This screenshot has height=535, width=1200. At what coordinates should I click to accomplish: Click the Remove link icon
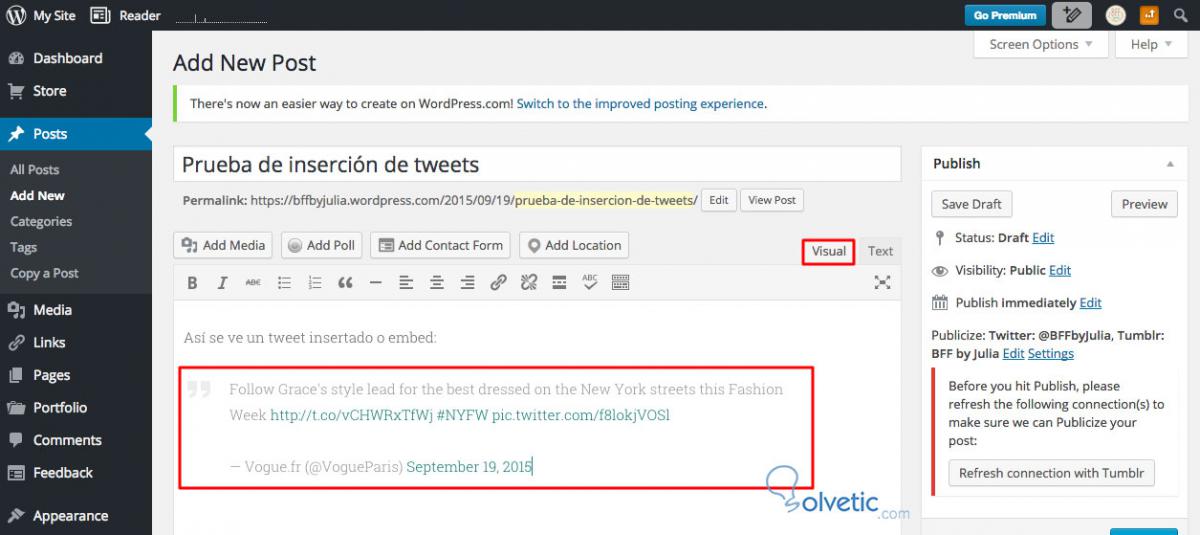[529, 283]
